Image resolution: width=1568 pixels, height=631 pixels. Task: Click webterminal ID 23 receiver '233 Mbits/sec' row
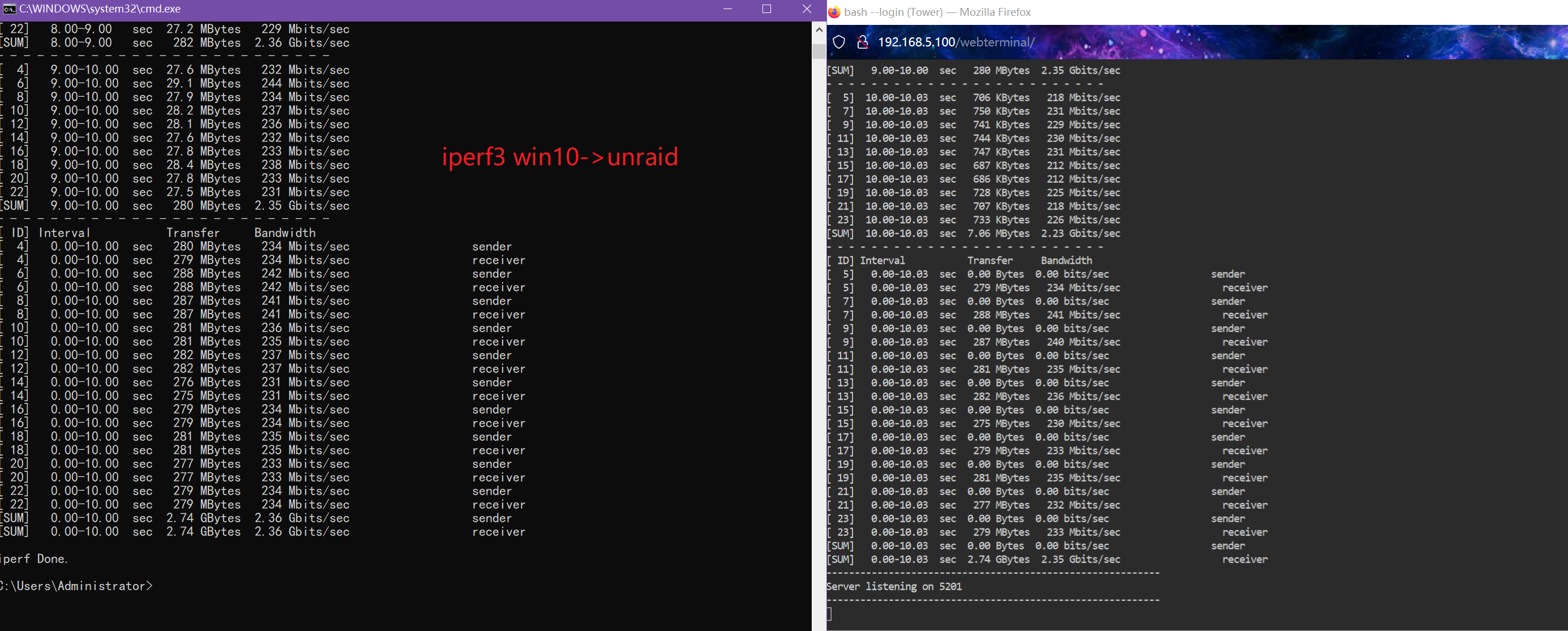point(1047,533)
